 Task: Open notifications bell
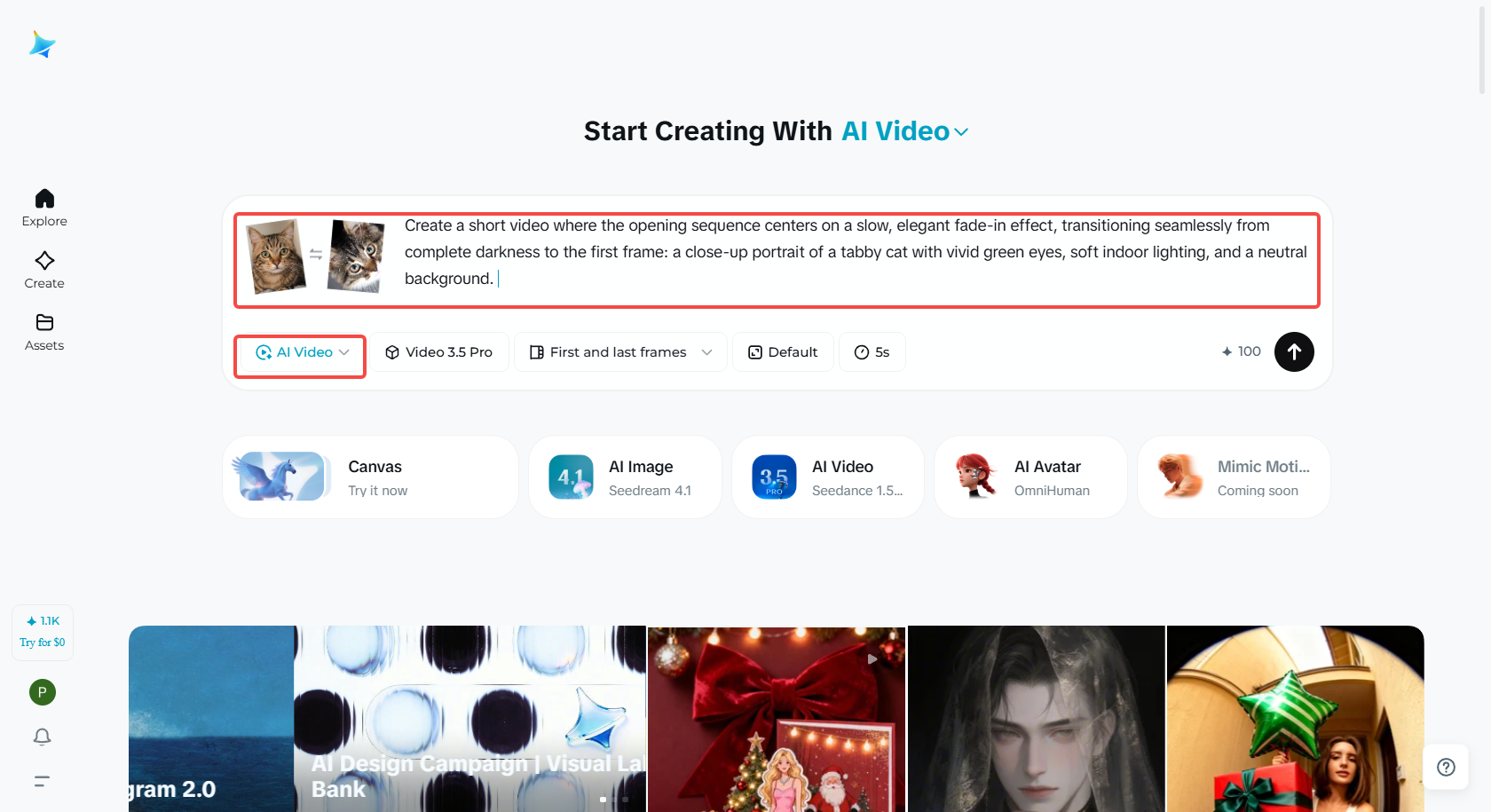(42, 737)
